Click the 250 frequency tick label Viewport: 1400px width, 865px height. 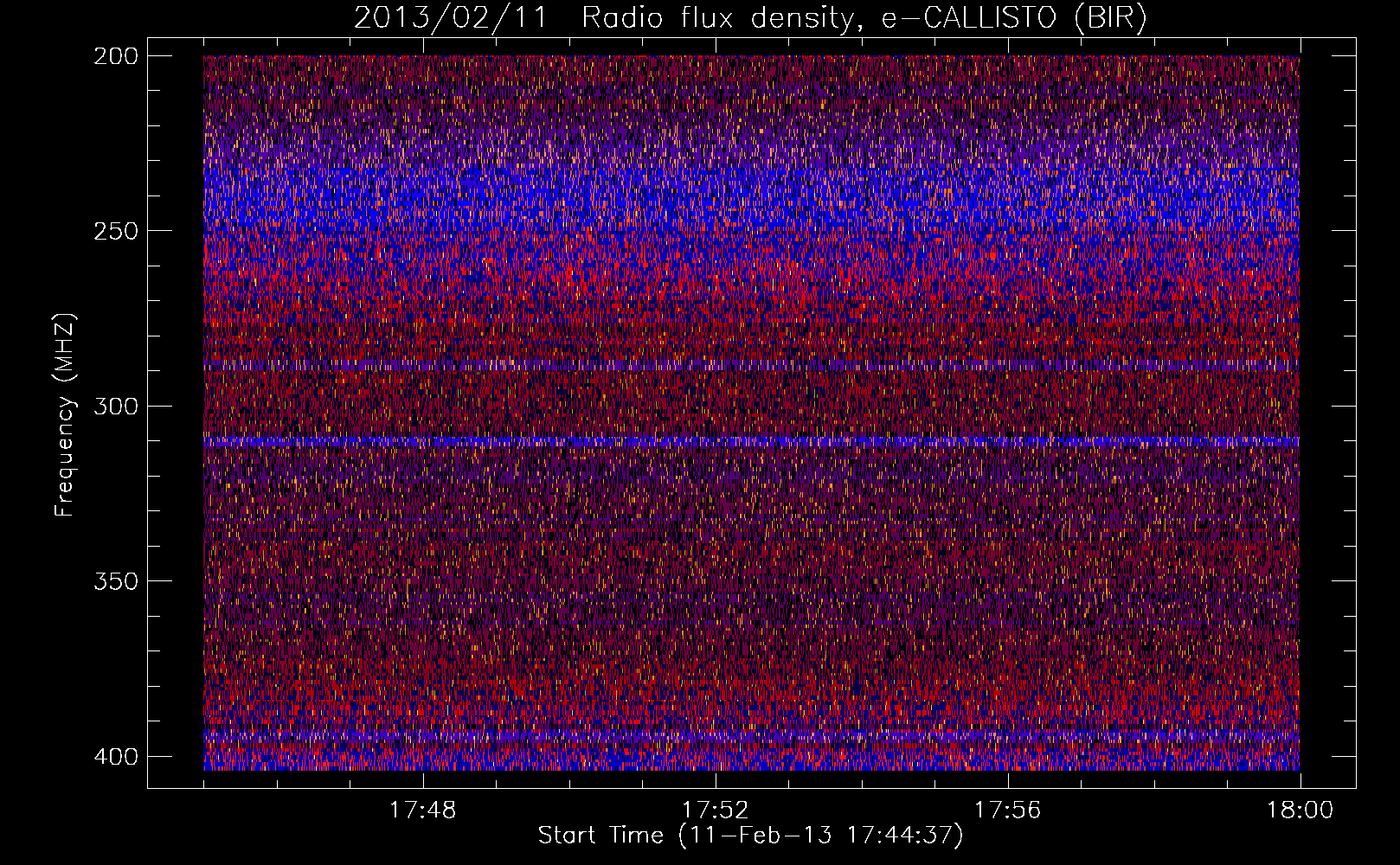(116, 231)
